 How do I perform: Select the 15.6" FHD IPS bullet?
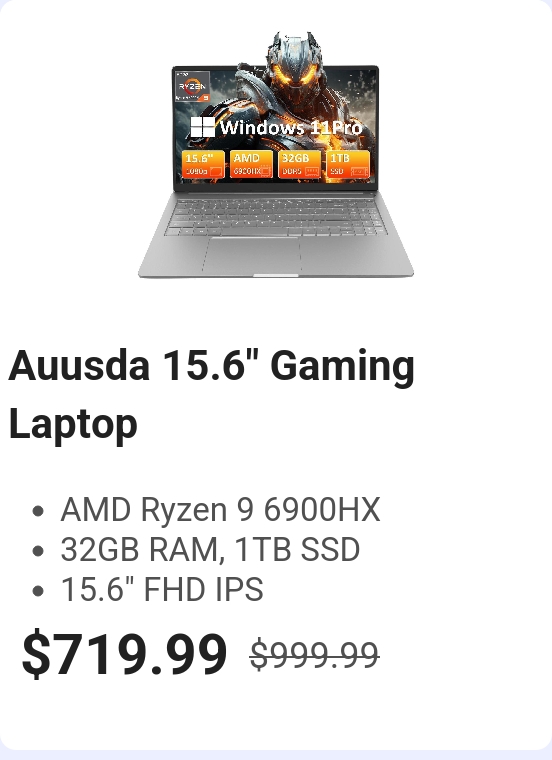point(162,589)
